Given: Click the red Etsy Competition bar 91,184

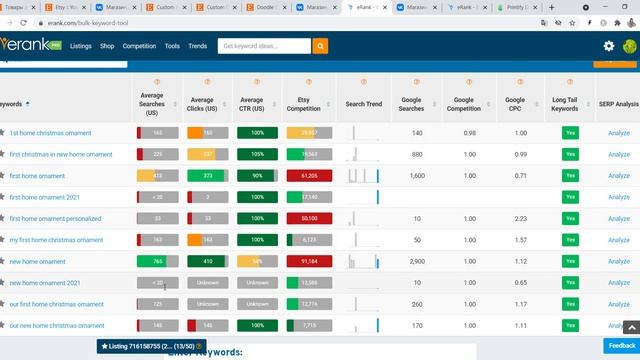Looking at the screenshot, I should point(309,261).
